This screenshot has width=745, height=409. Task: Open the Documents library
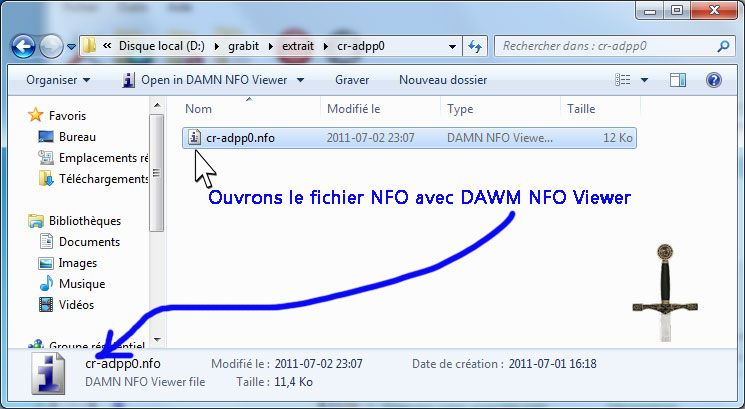click(x=89, y=242)
